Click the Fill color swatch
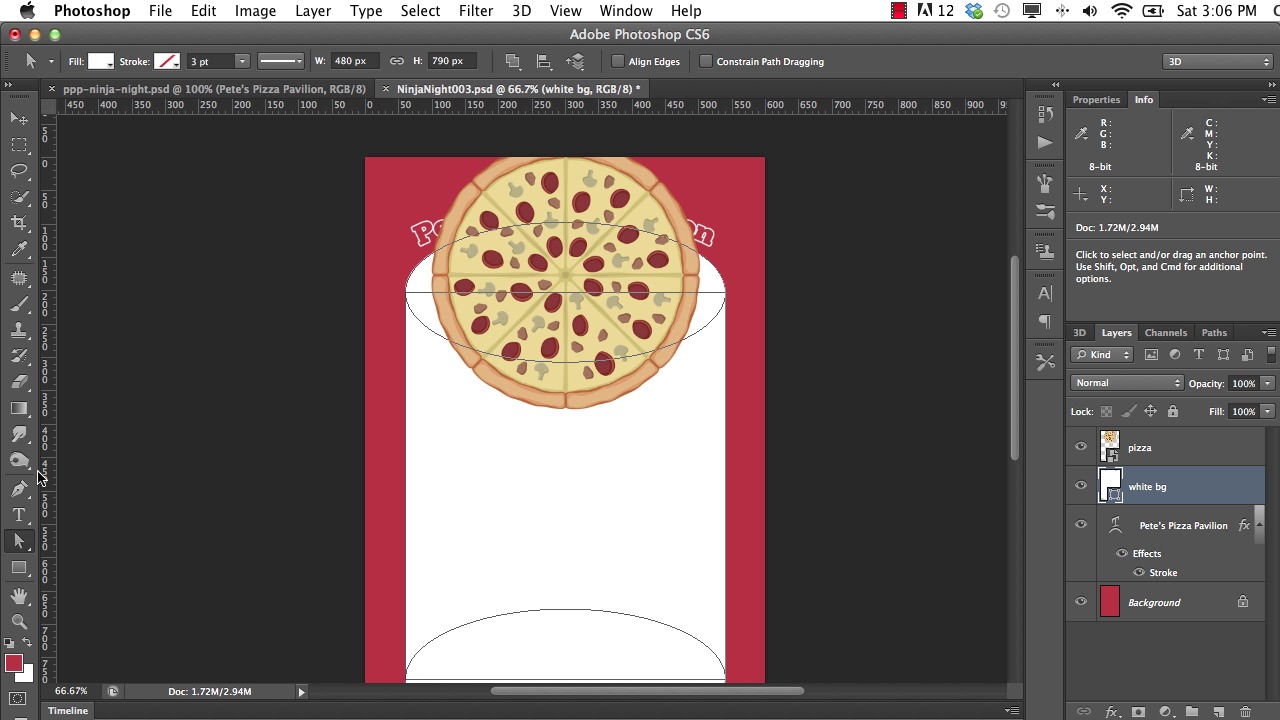The width and height of the screenshot is (1280, 720). click(100, 62)
